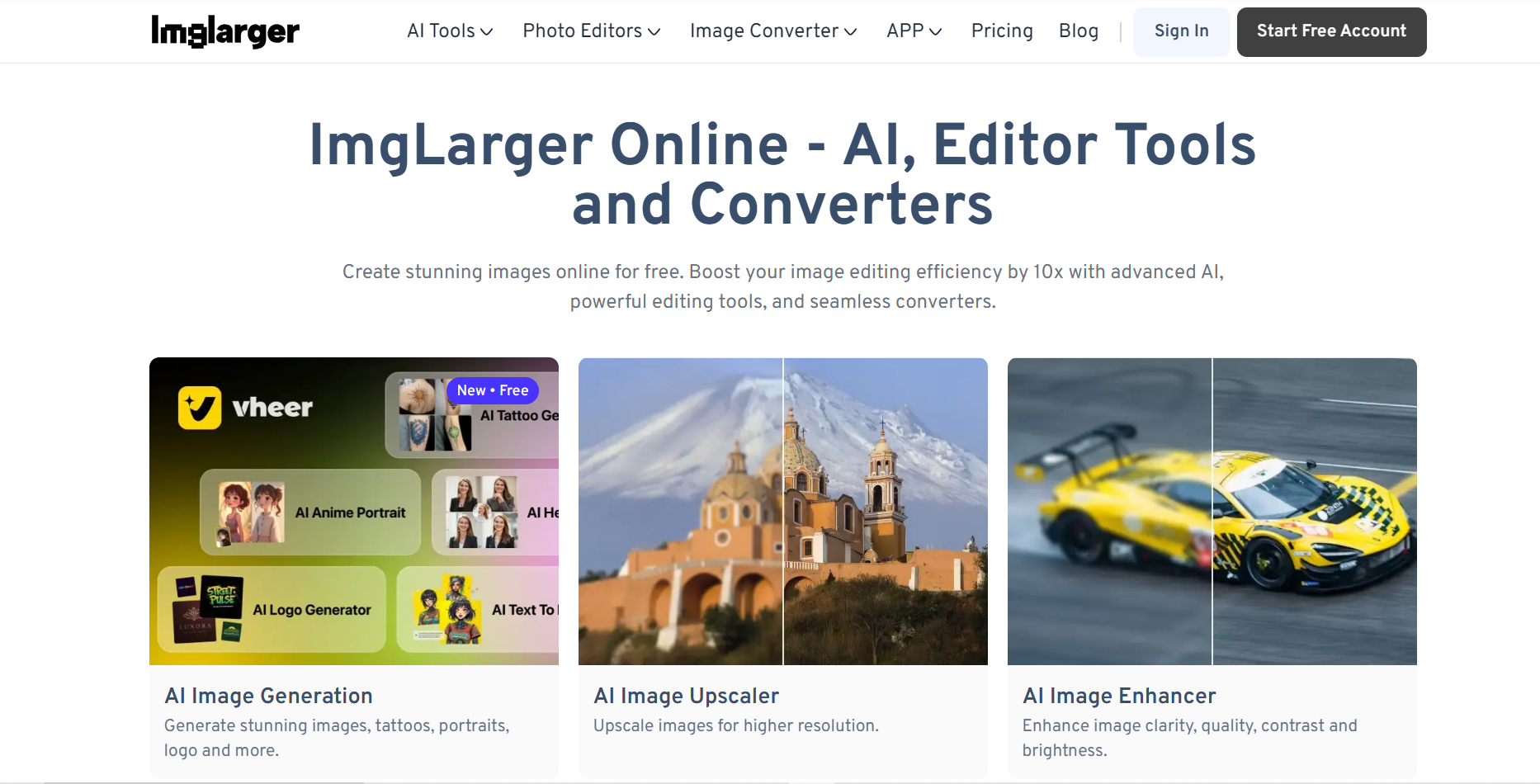Click 'Upscale images for higher resolution.' text
Screen dimensions: 1540x784
click(736, 725)
